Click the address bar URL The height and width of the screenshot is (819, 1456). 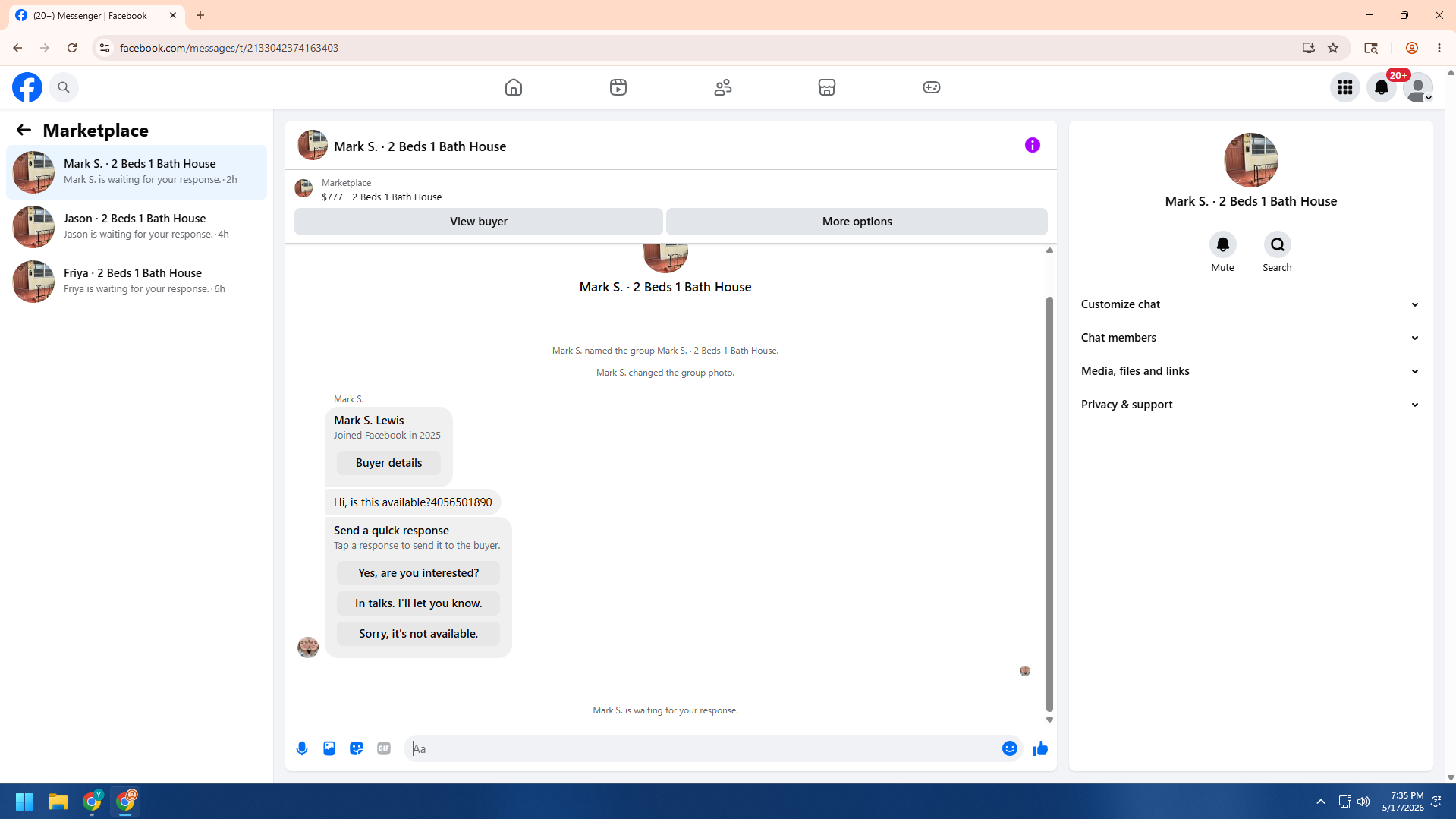(229, 48)
